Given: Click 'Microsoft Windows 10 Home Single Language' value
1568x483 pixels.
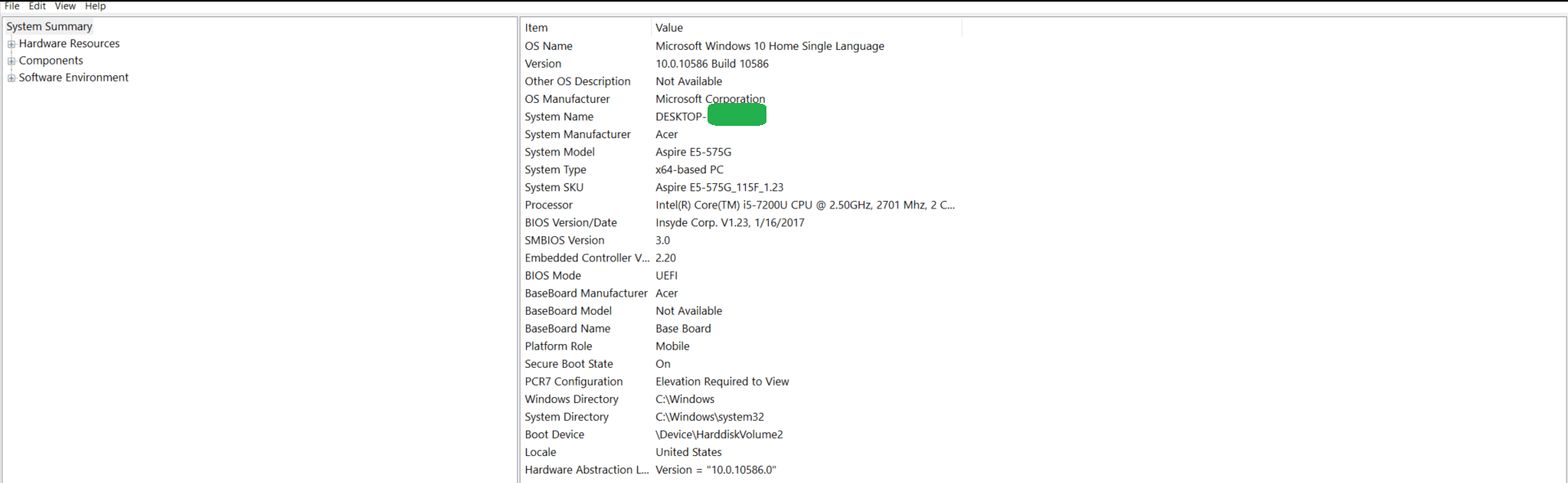Looking at the screenshot, I should click(770, 46).
